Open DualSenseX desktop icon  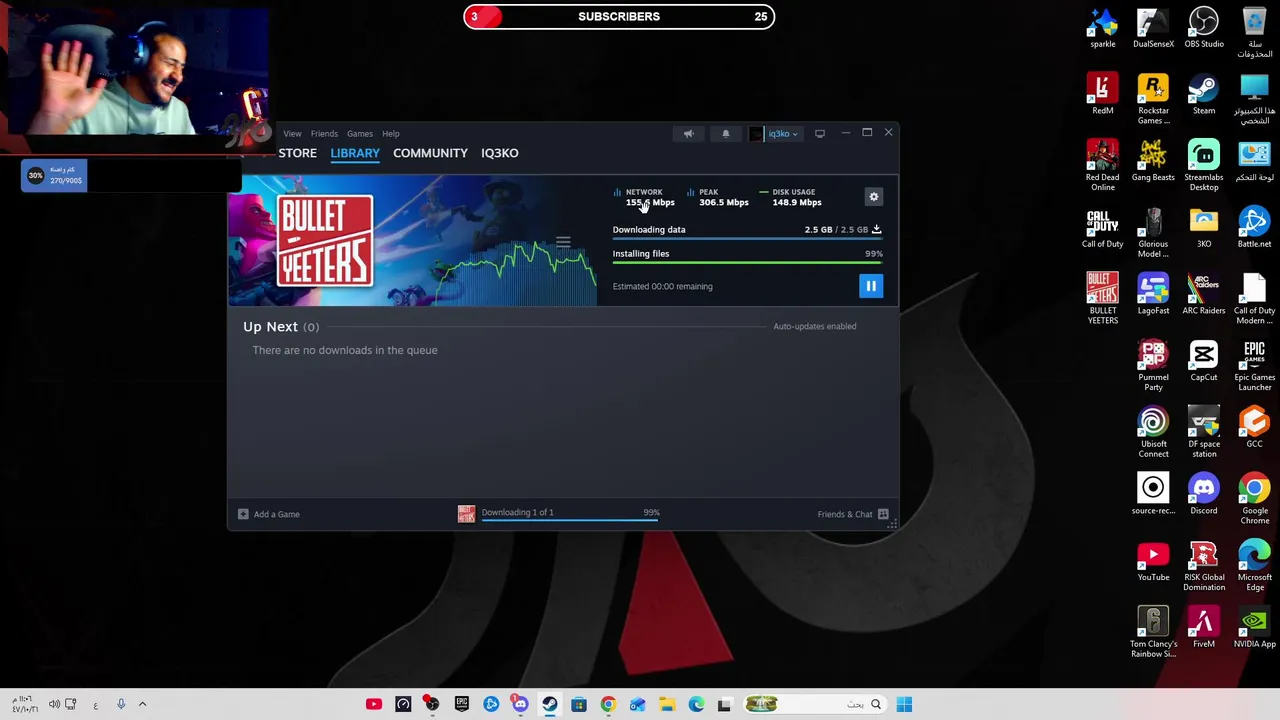click(1153, 29)
